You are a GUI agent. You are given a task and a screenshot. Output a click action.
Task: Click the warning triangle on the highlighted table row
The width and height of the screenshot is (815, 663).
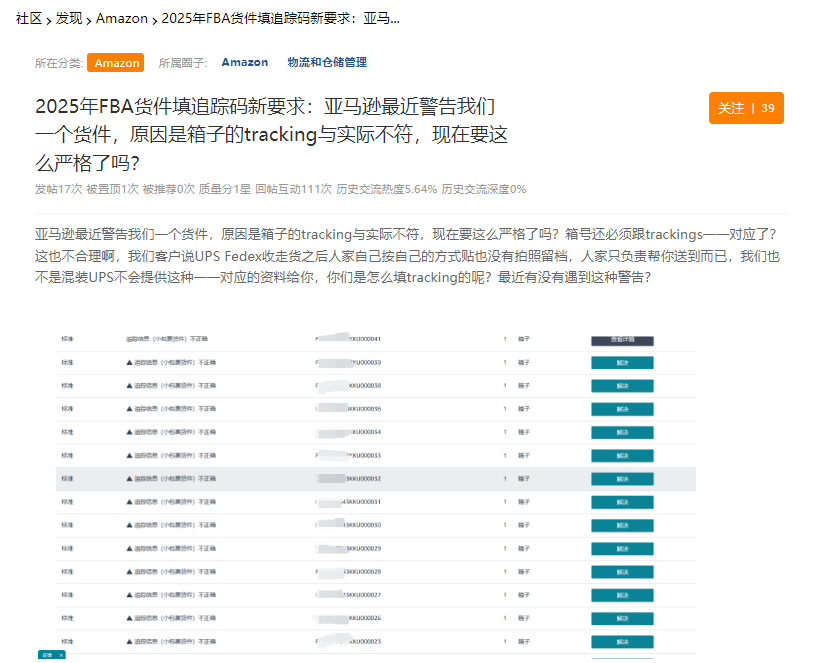[128, 478]
